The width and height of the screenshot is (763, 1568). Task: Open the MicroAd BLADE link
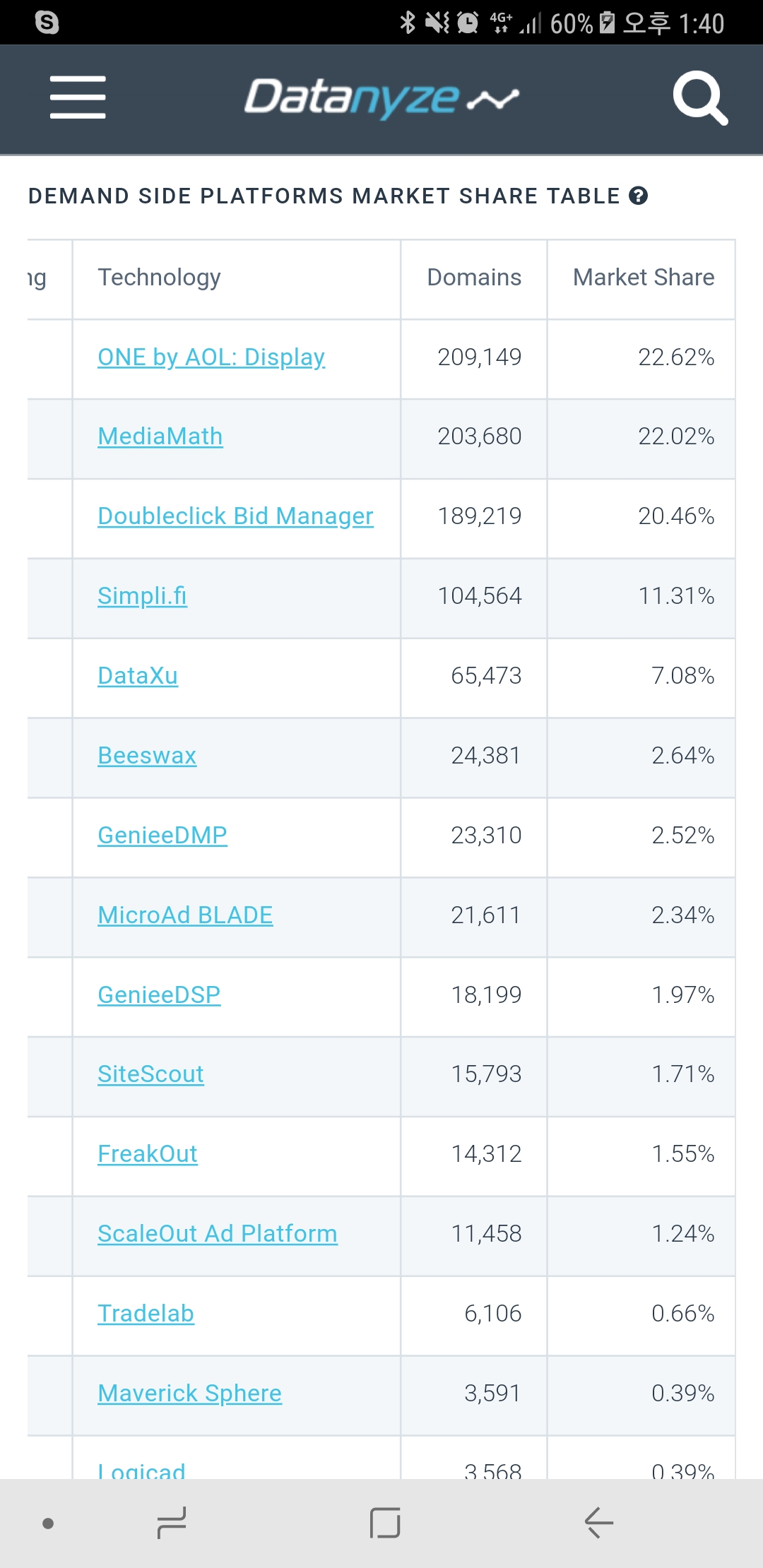click(185, 915)
